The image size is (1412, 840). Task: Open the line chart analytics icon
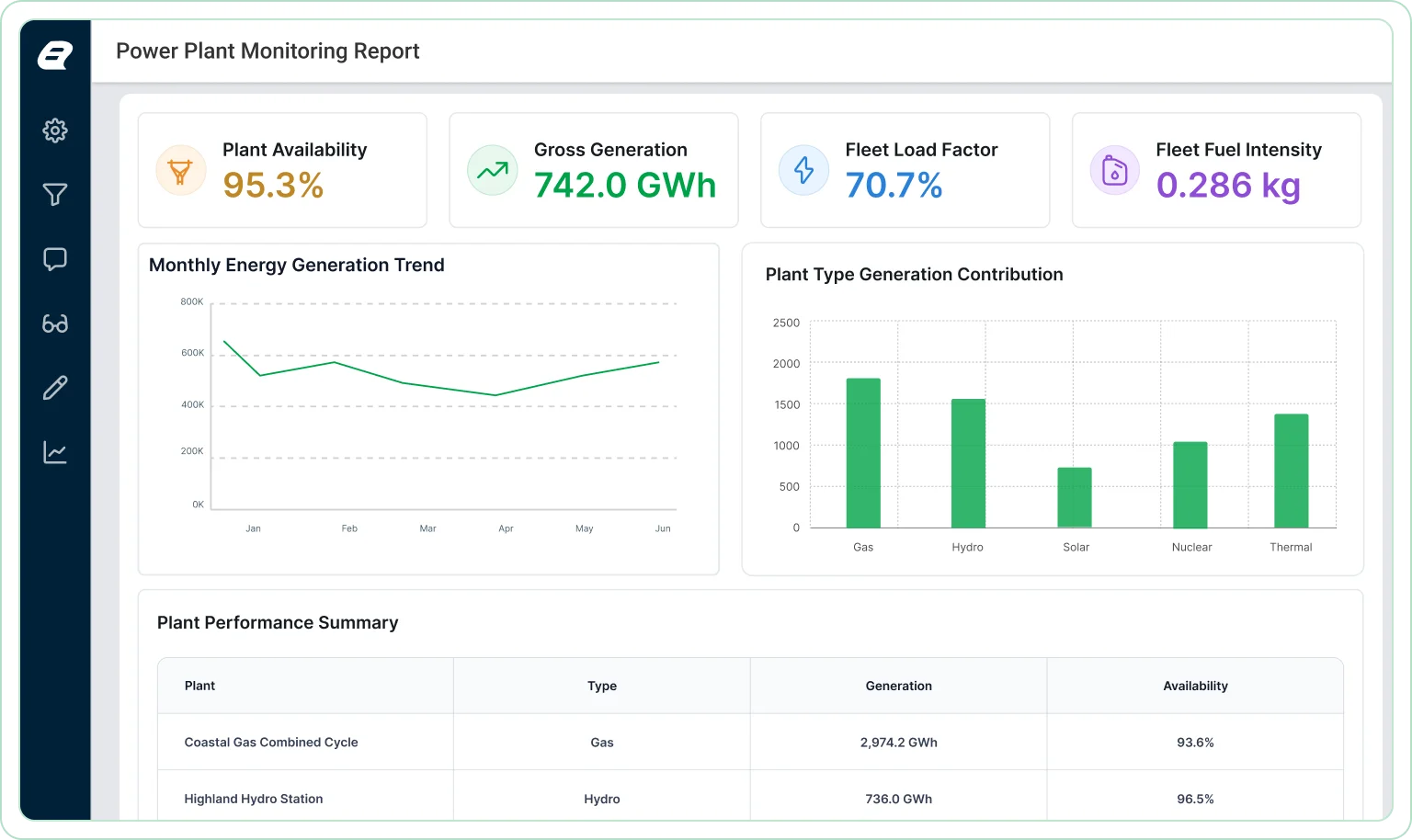pos(55,452)
